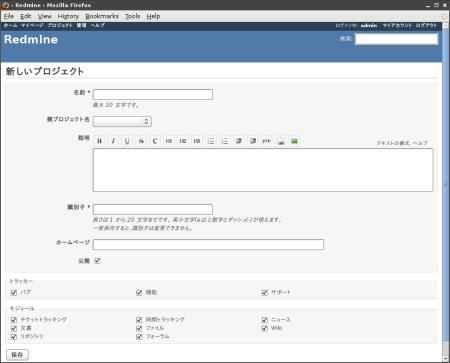Toggle the リポジトリ module checkbox

coord(14,337)
